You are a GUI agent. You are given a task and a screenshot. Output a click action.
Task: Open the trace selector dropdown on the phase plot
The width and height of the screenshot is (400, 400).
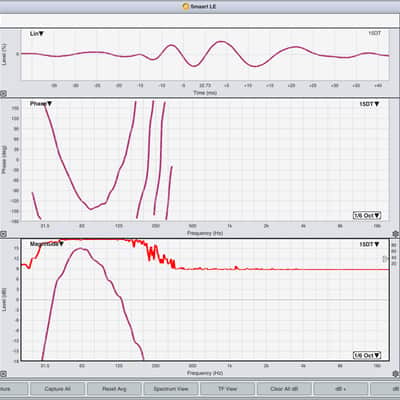(x=369, y=104)
